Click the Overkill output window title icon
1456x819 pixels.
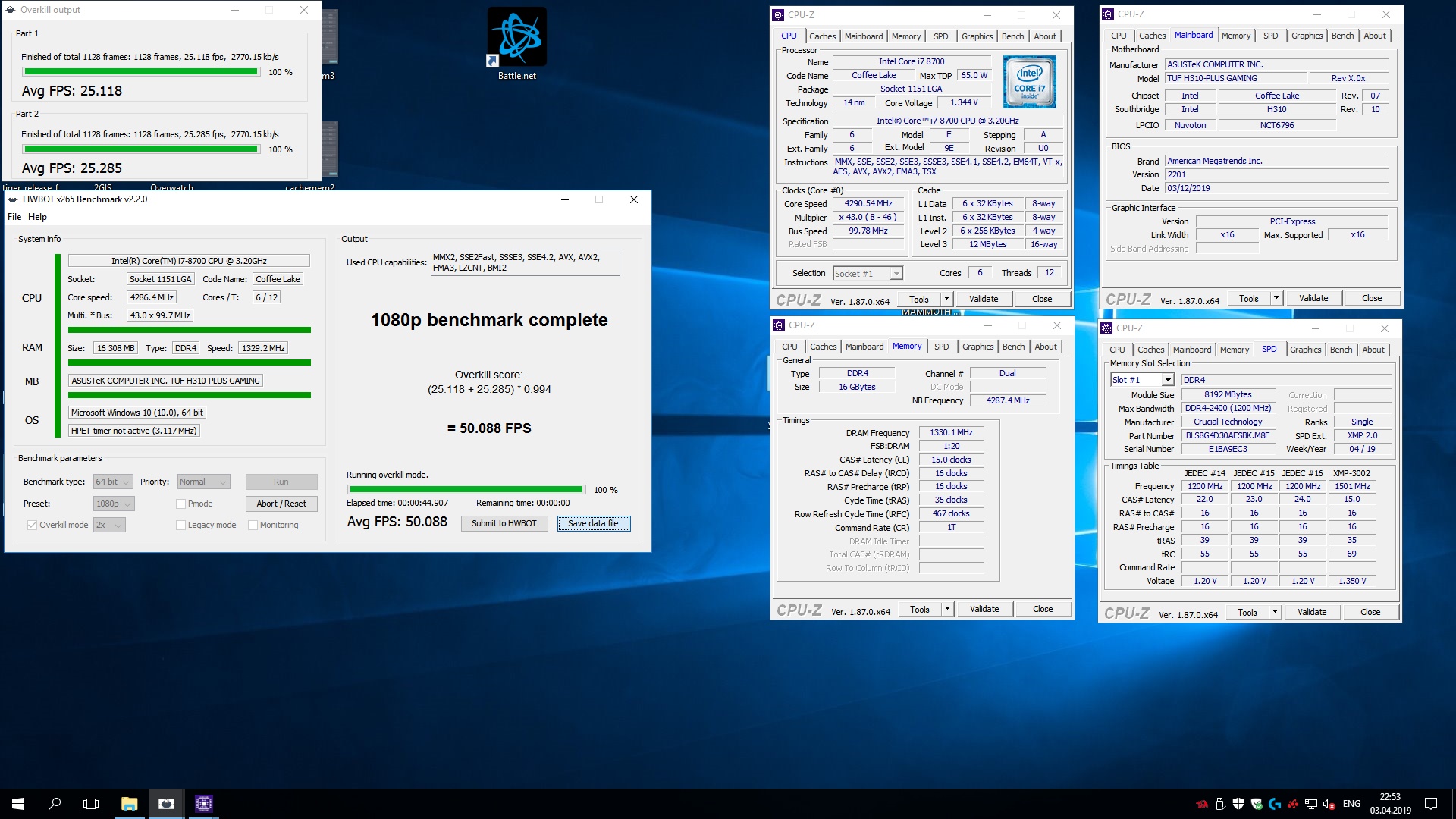tap(11, 10)
